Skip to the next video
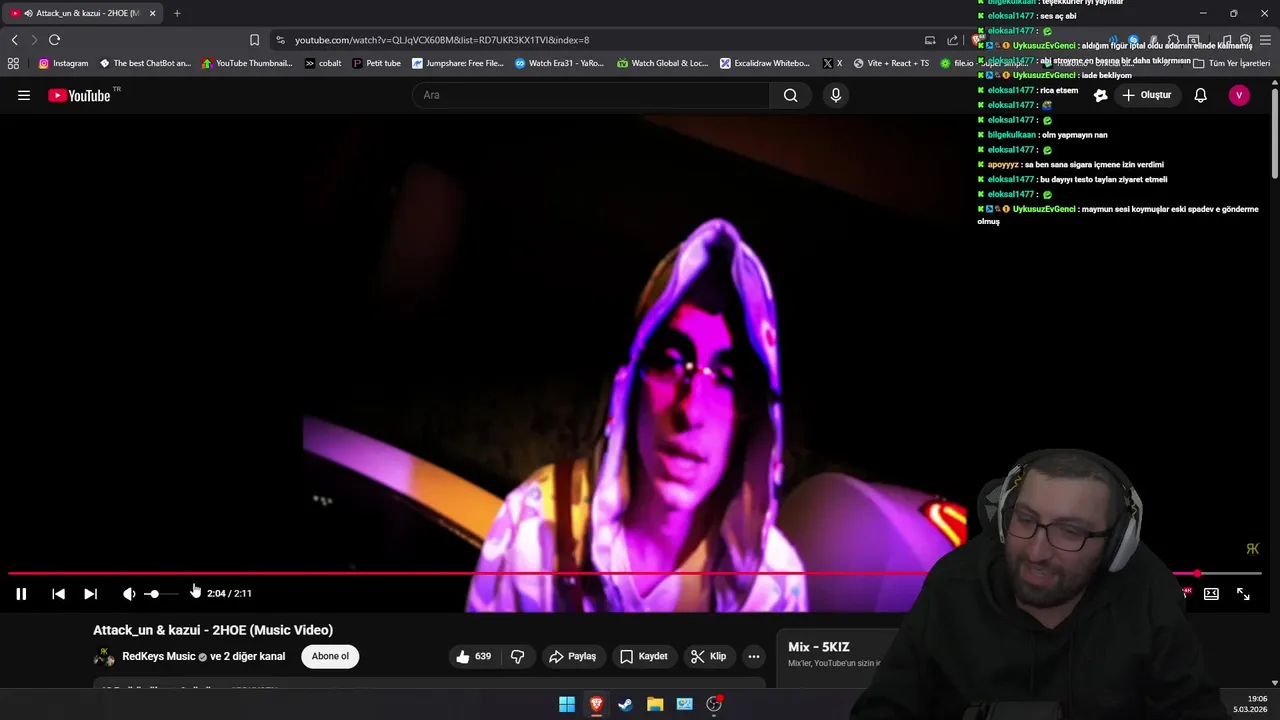The image size is (1280, 720). [90, 594]
